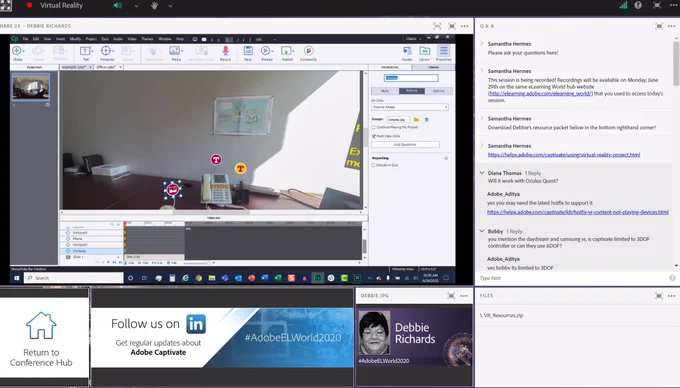Open the Themes menu in Captivate

[147, 39]
